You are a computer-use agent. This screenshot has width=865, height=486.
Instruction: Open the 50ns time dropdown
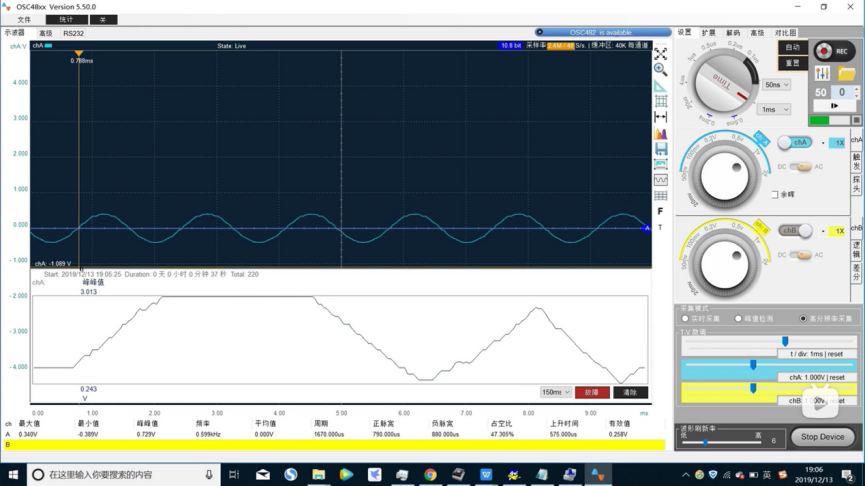coord(777,85)
